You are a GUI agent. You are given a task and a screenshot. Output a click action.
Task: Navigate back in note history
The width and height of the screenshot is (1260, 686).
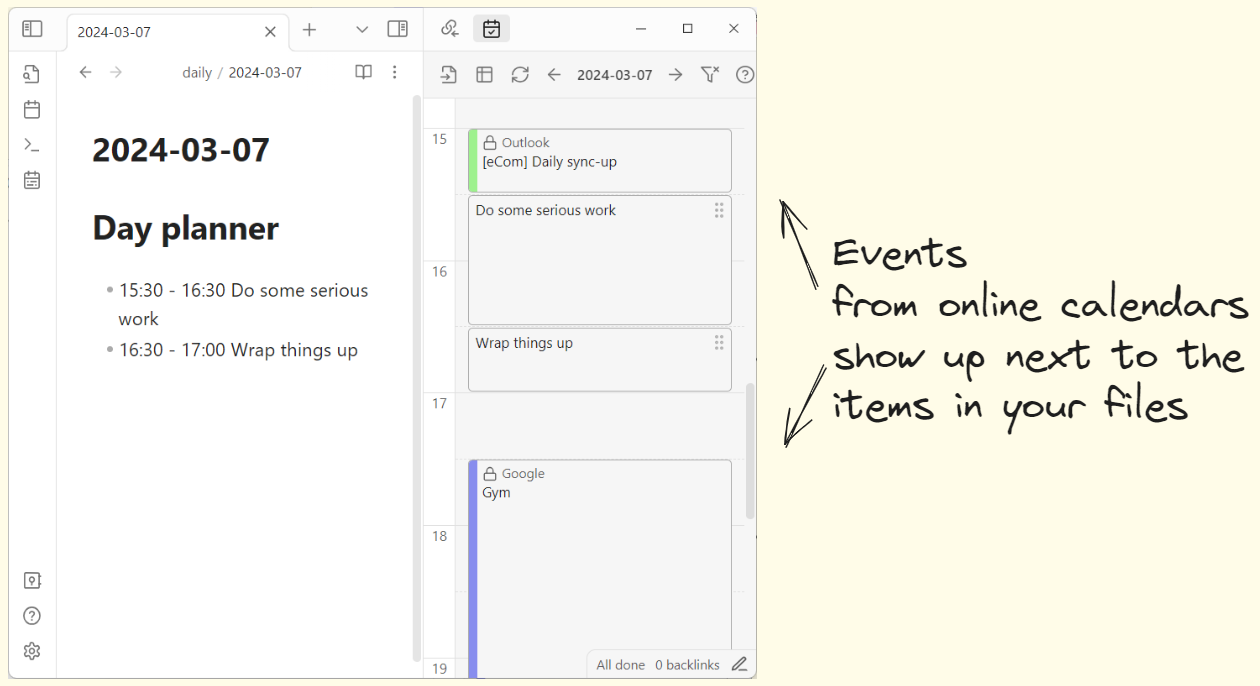tap(85, 72)
